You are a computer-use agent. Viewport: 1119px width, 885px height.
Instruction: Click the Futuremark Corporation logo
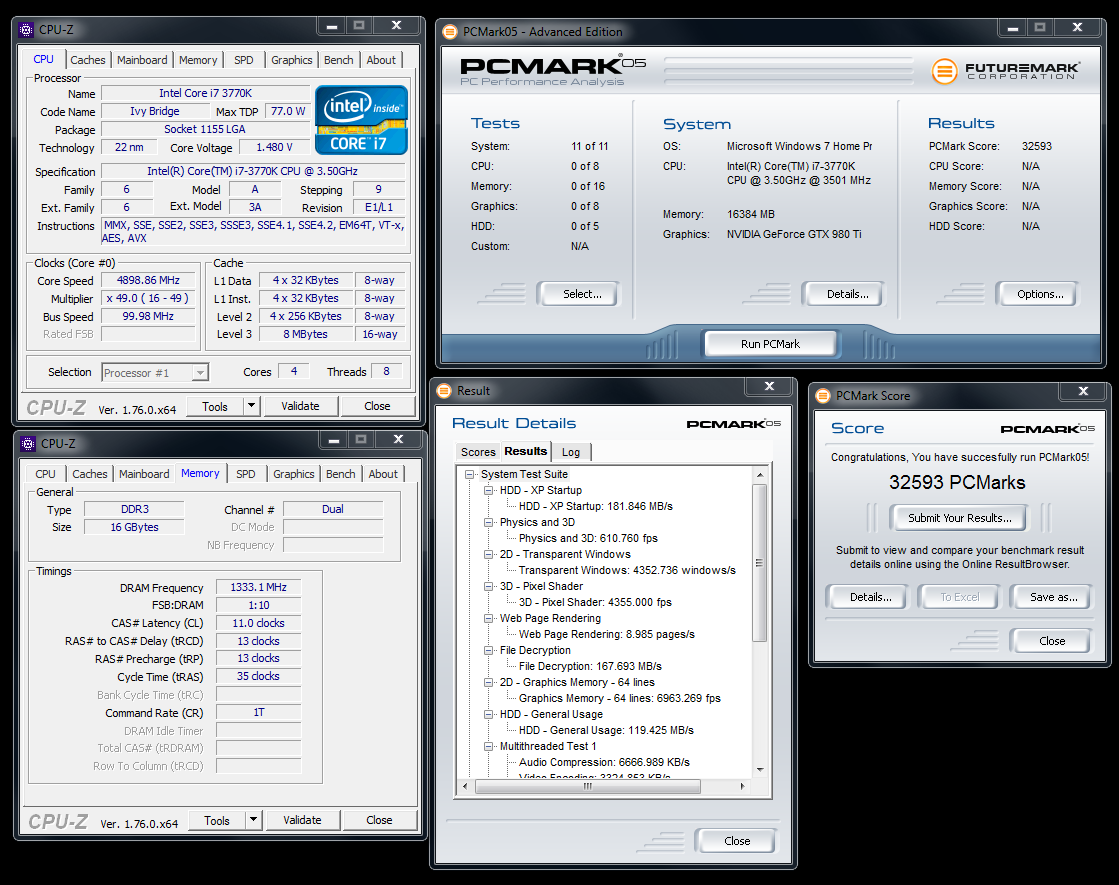[x=1006, y=71]
